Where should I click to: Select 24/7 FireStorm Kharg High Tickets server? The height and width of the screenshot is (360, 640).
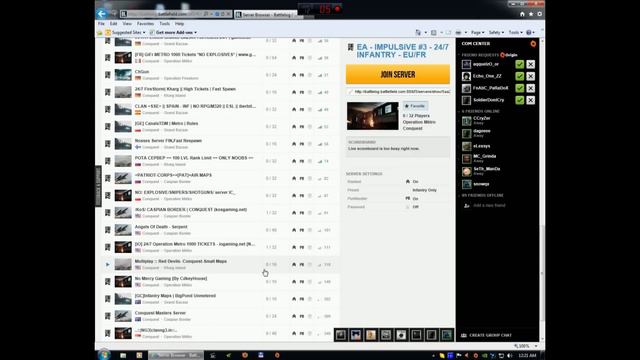click(x=220, y=92)
